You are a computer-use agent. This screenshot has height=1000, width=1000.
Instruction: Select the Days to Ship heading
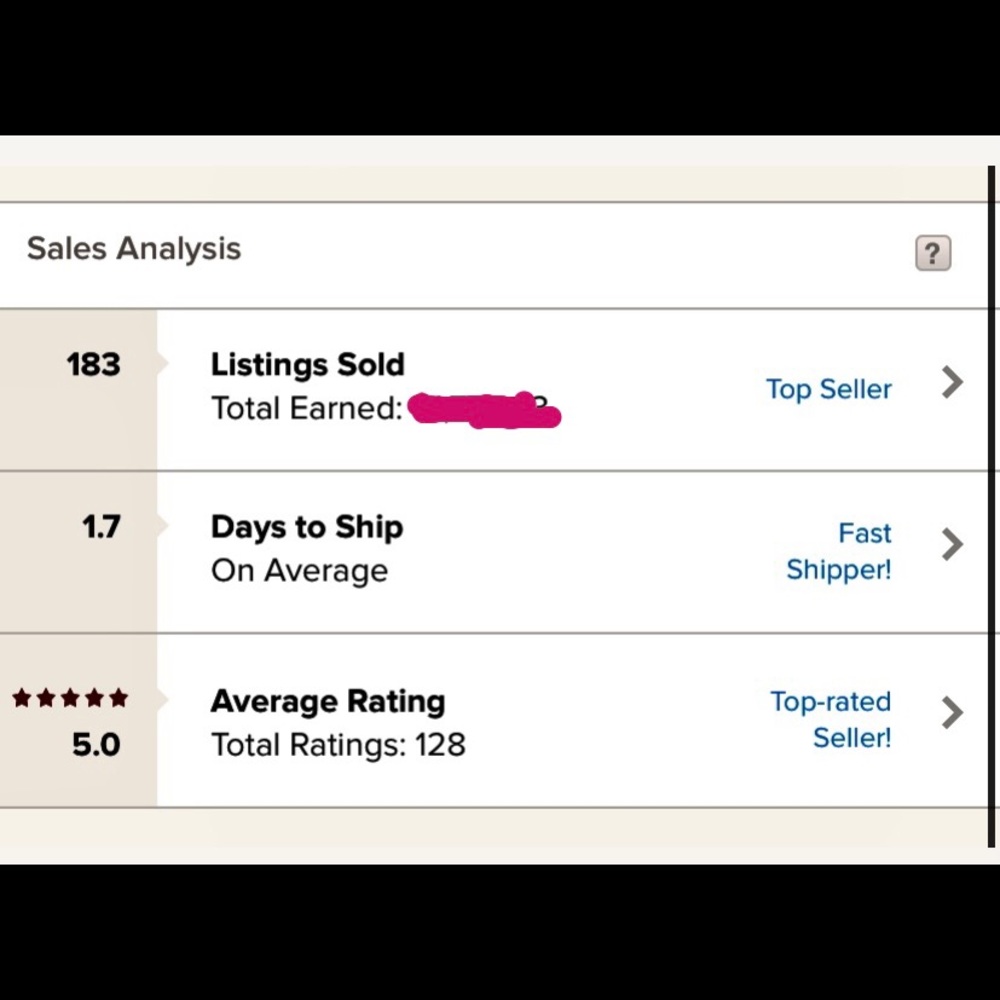click(x=306, y=527)
